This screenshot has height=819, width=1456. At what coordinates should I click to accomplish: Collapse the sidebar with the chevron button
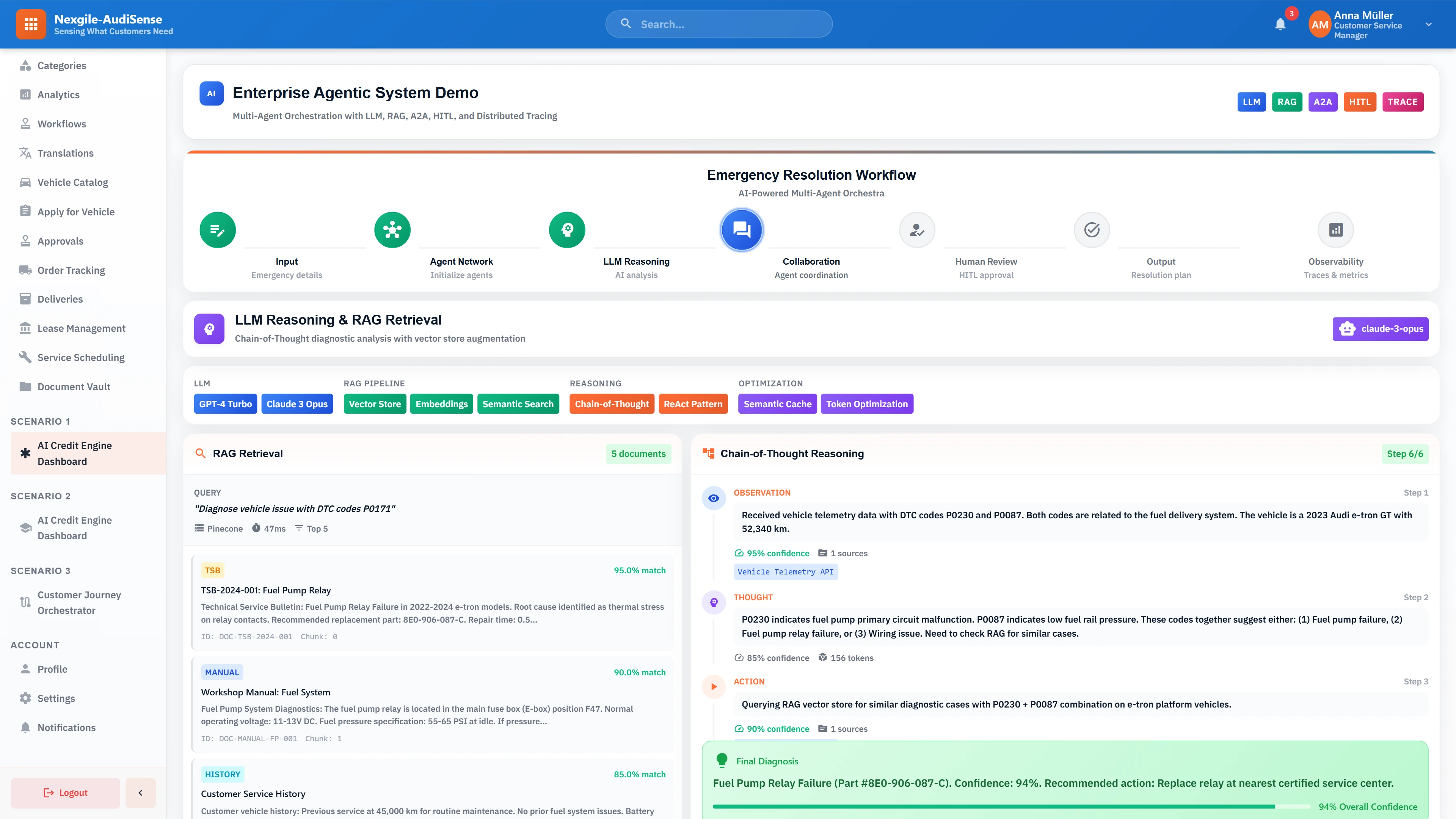(x=140, y=792)
